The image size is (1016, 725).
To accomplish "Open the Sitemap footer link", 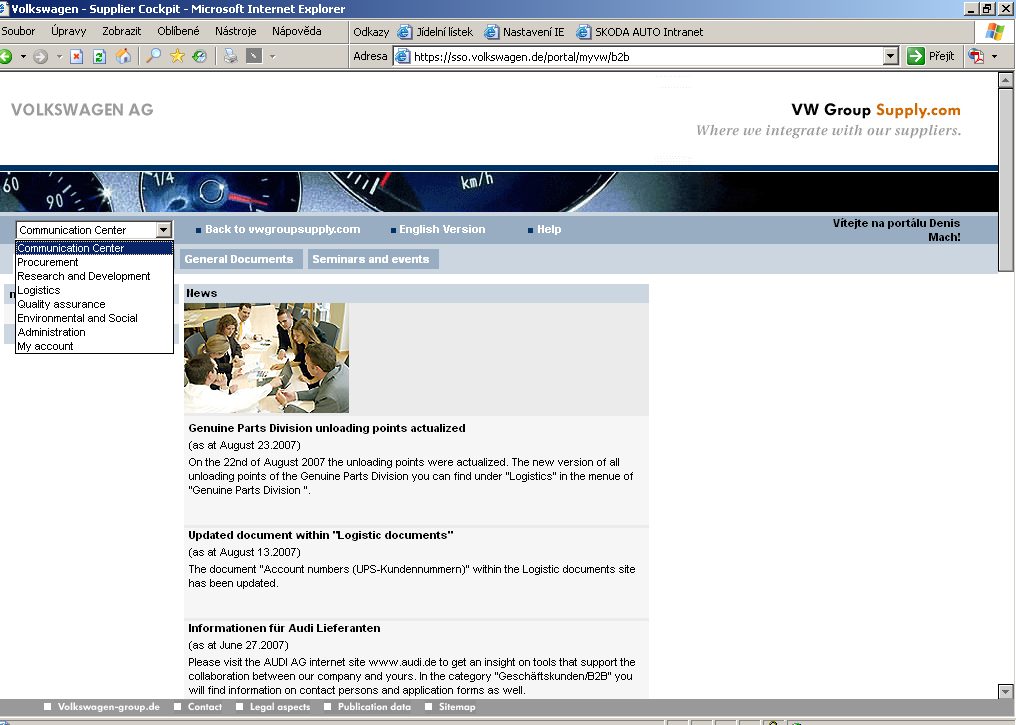I will coord(457,707).
